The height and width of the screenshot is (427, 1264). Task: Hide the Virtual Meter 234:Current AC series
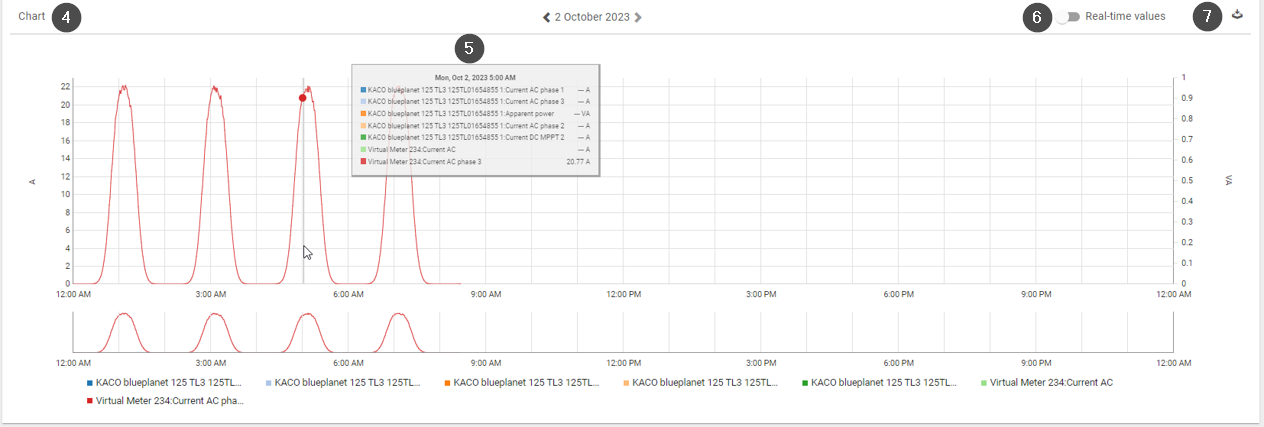click(x=1050, y=382)
